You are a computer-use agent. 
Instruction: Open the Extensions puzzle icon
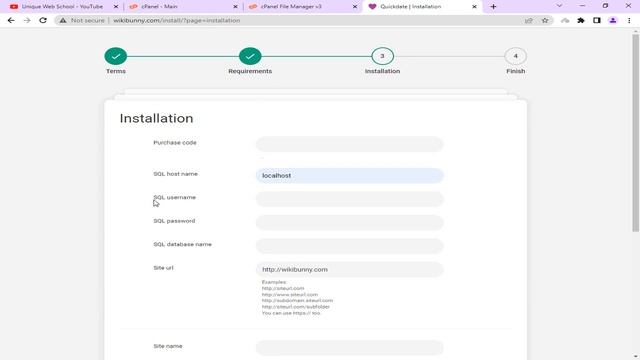(581, 20)
